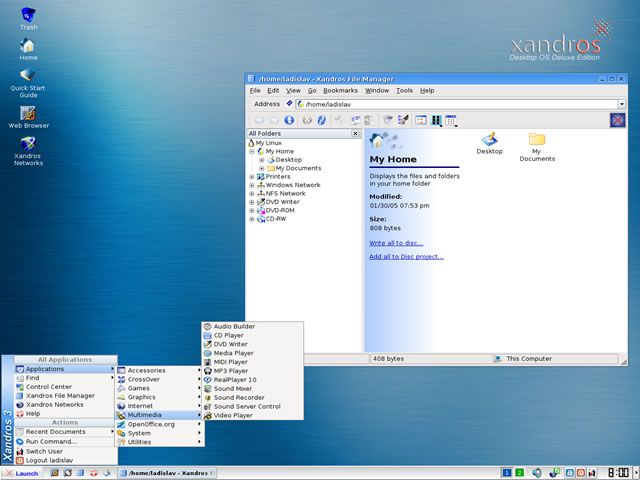Expand the Windows Network tree node

252,185
